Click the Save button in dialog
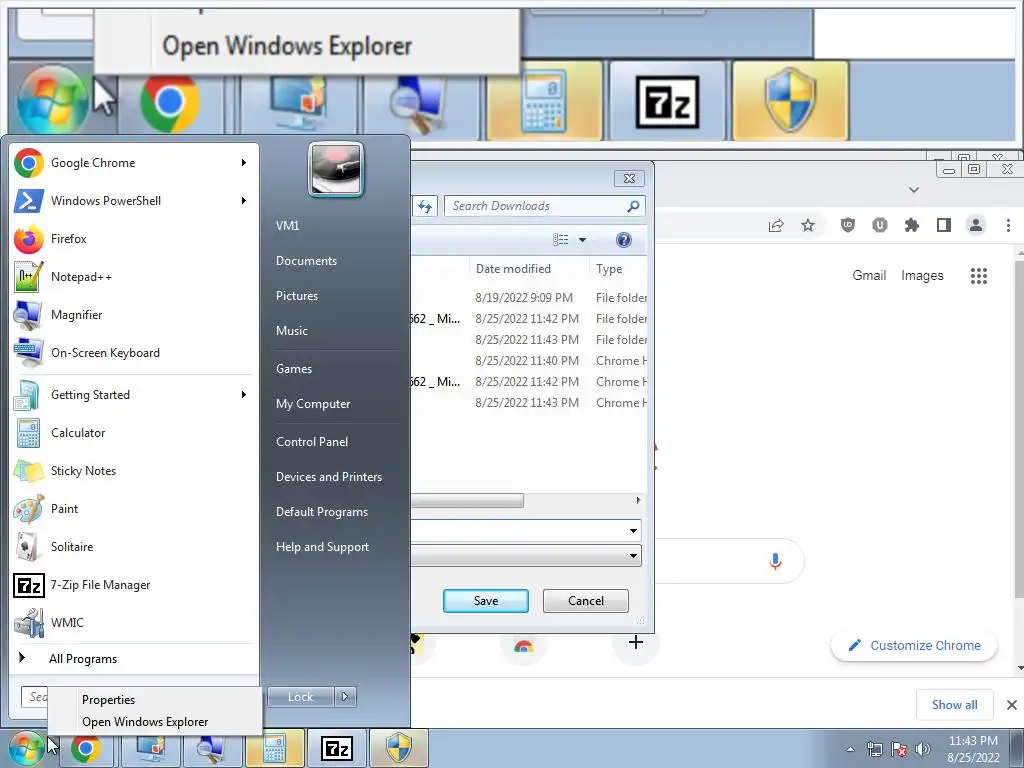The height and width of the screenshot is (768, 1024). pyautogui.click(x=486, y=601)
